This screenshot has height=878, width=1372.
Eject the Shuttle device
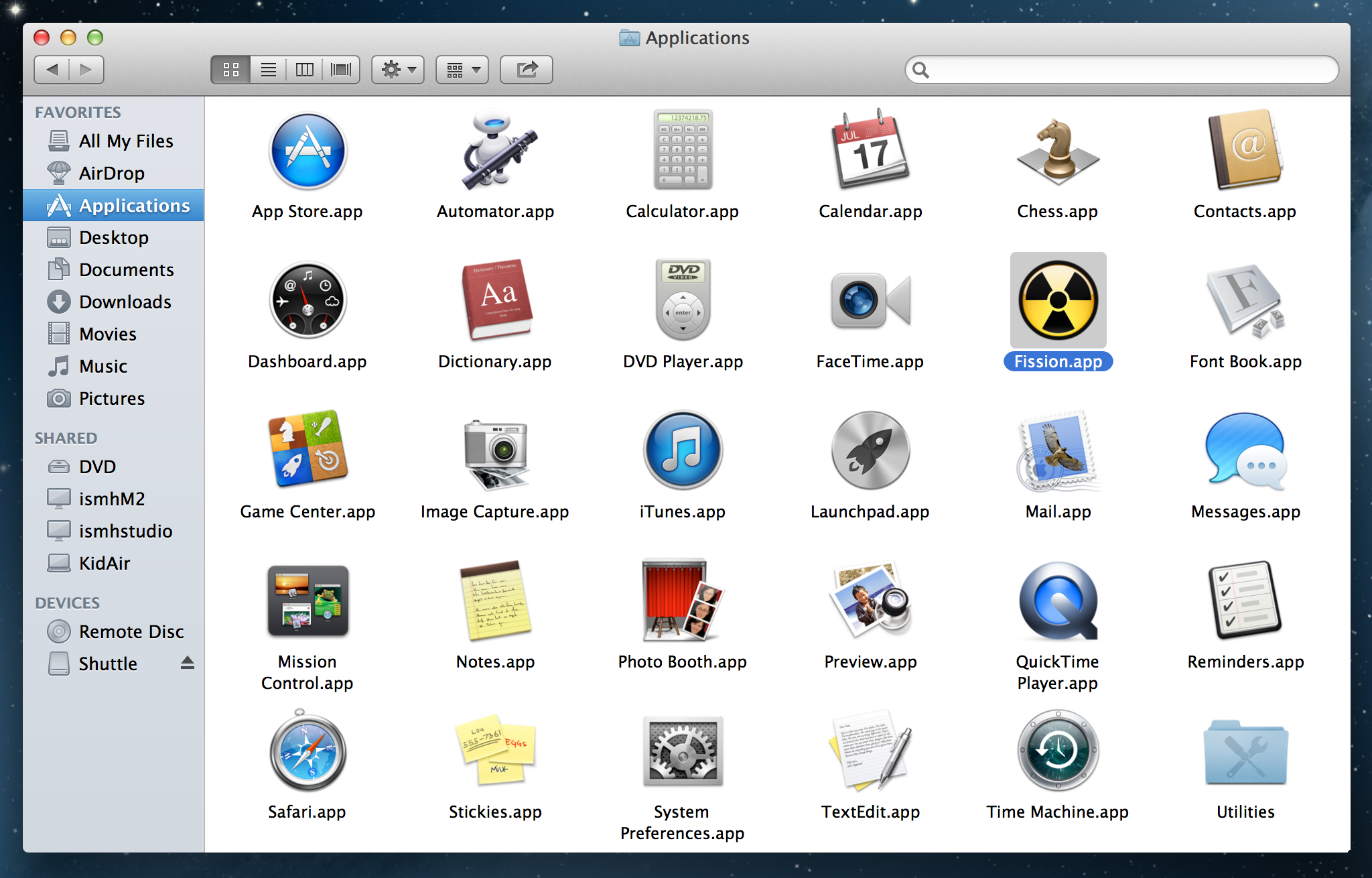(x=188, y=663)
